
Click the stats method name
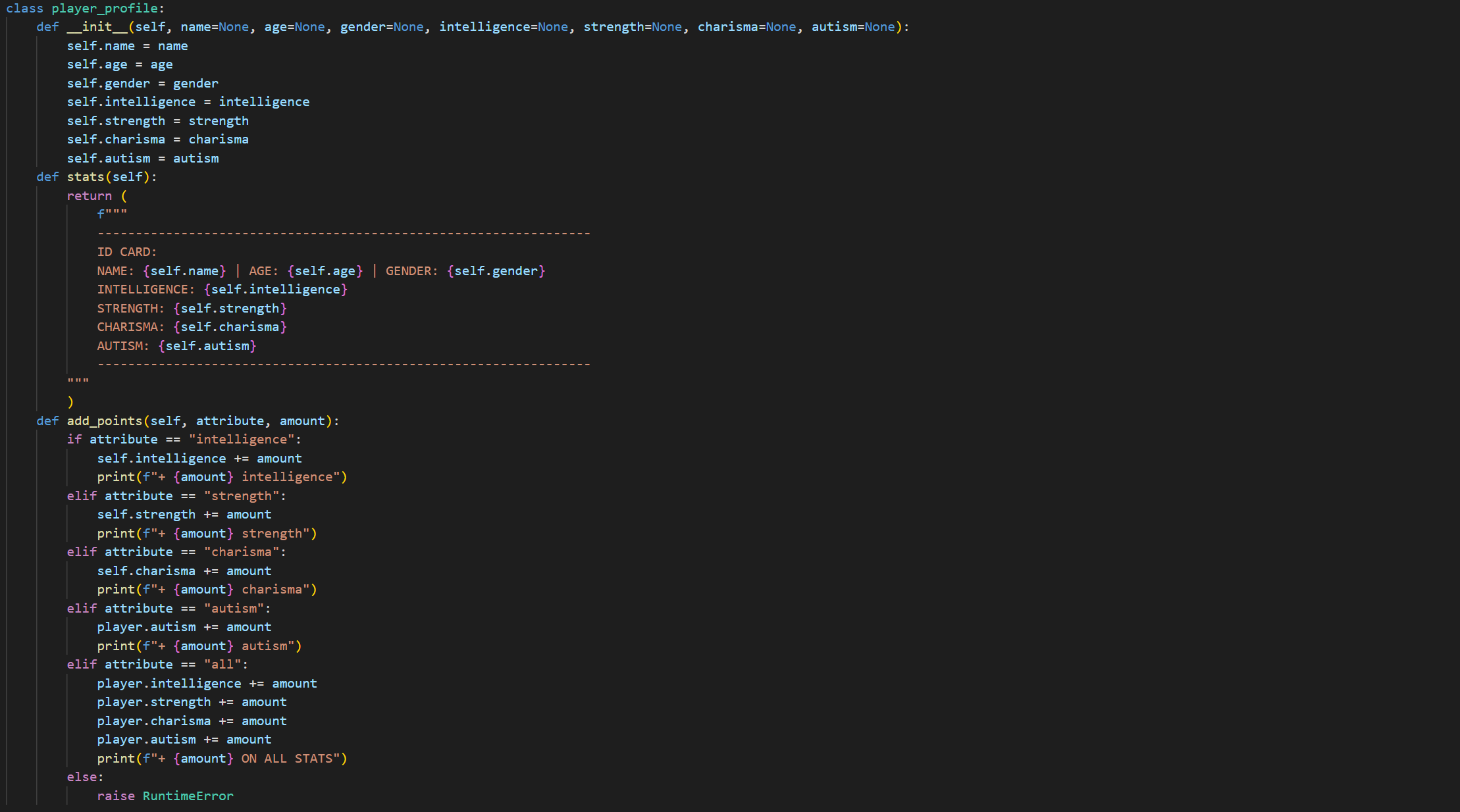(x=86, y=177)
